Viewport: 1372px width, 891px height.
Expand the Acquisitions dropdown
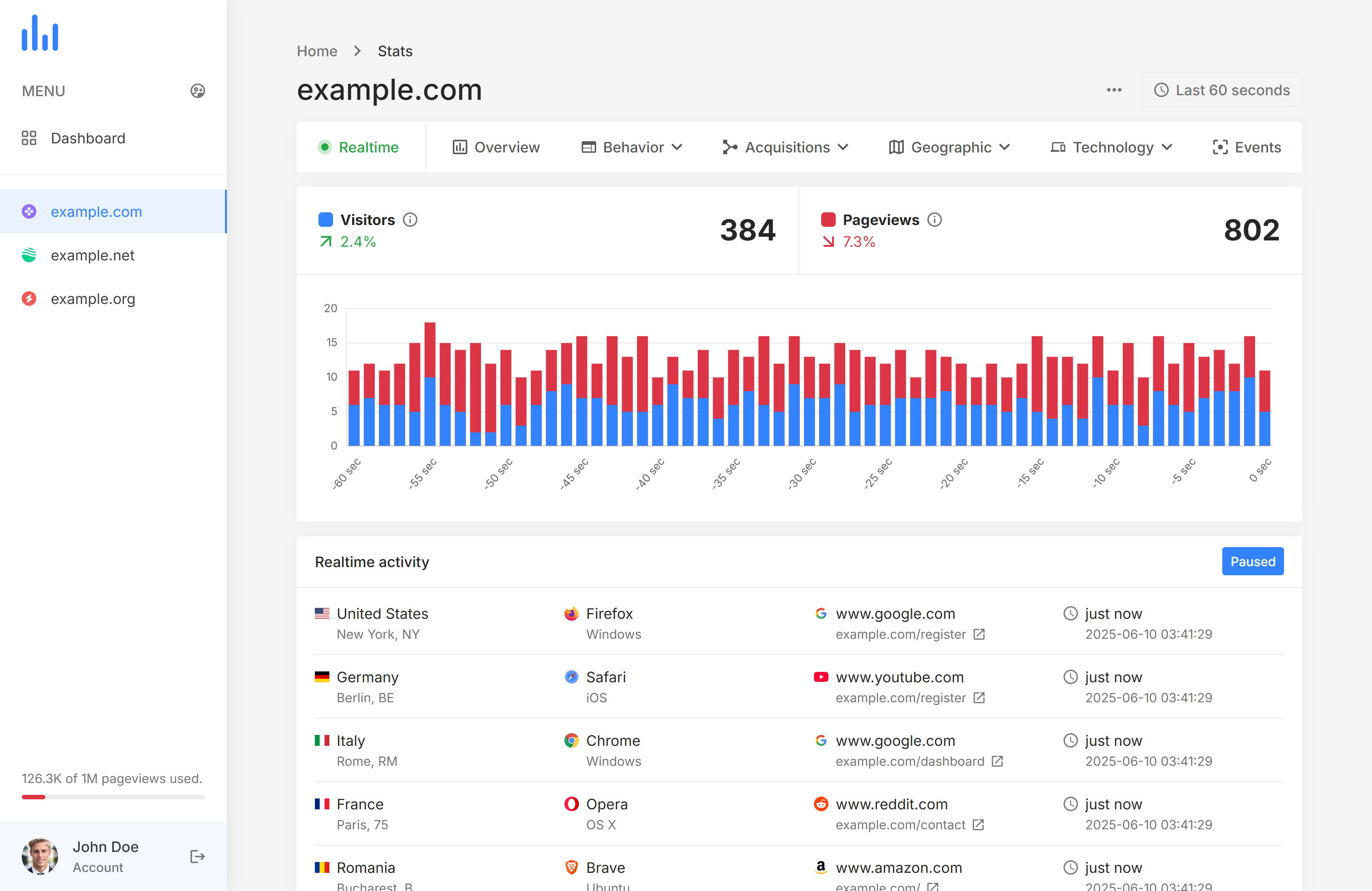[785, 147]
